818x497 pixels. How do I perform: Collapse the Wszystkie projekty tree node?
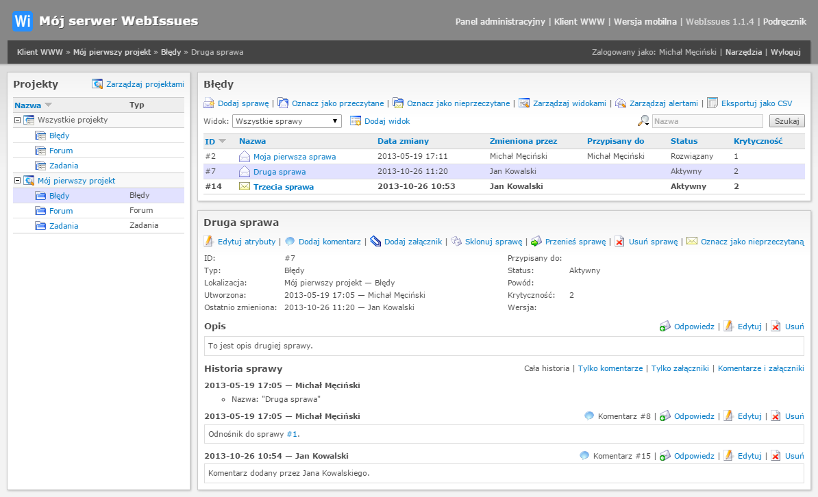(x=17, y=120)
